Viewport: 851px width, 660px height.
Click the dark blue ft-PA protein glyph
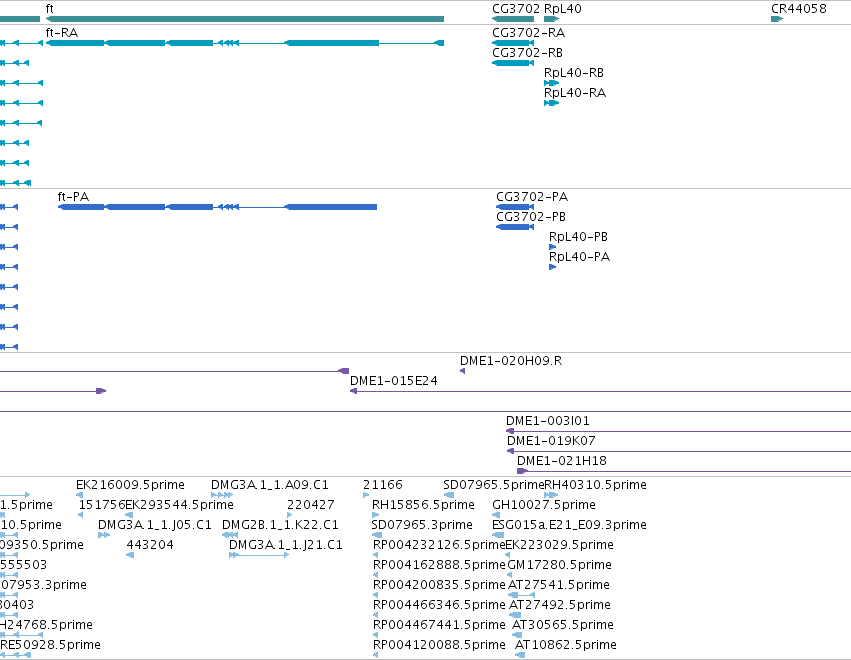pyautogui.click(x=217, y=207)
